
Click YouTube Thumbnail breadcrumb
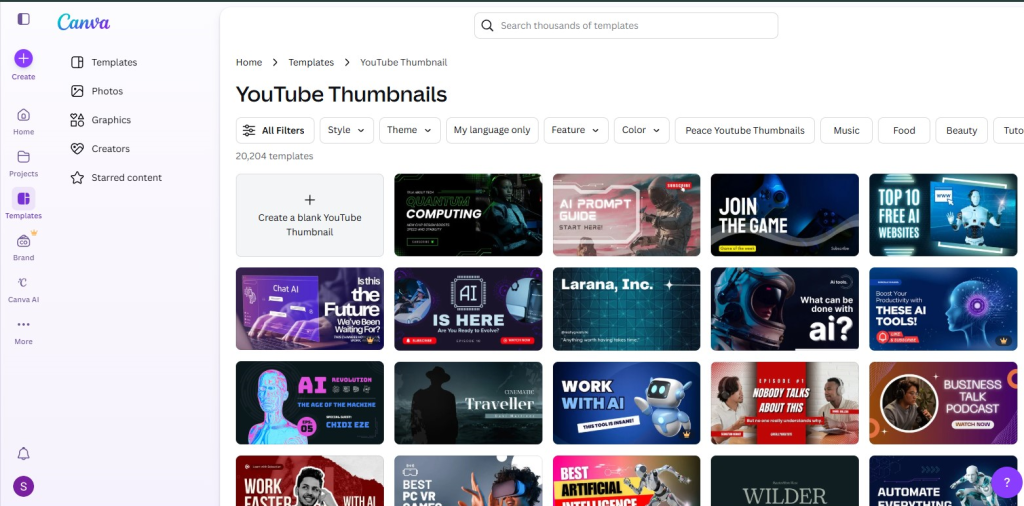click(x=404, y=62)
